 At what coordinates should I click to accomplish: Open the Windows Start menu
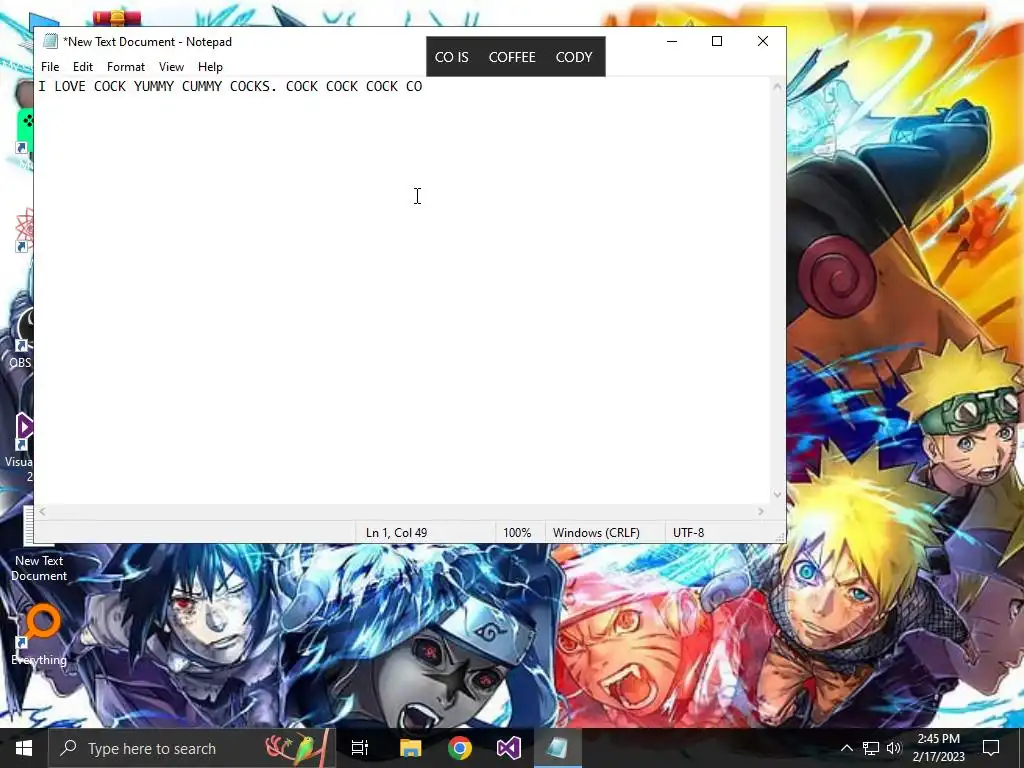[x=24, y=748]
